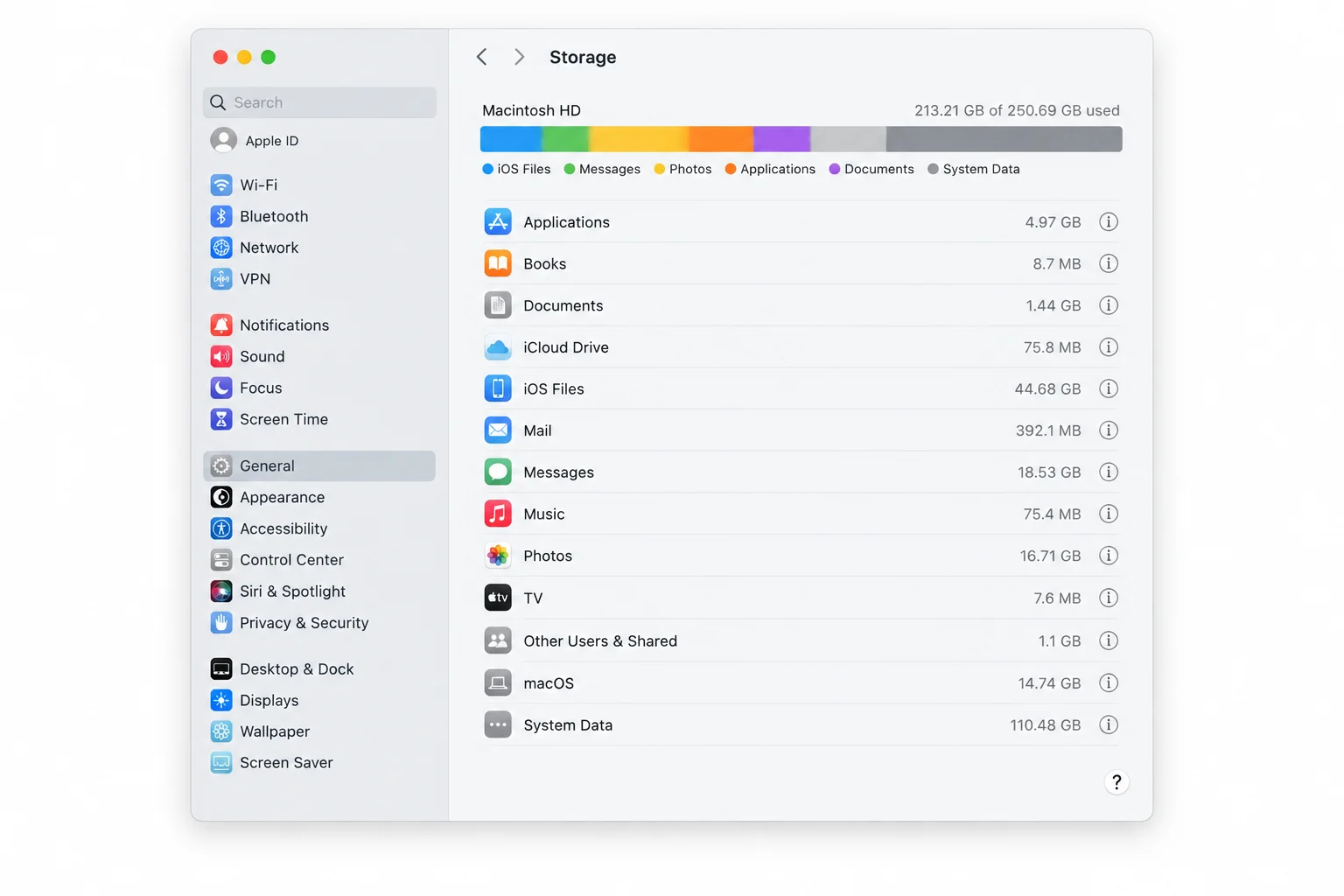The width and height of the screenshot is (1344, 896).
Task: Select Control Center in the sidebar
Action: tap(319, 560)
